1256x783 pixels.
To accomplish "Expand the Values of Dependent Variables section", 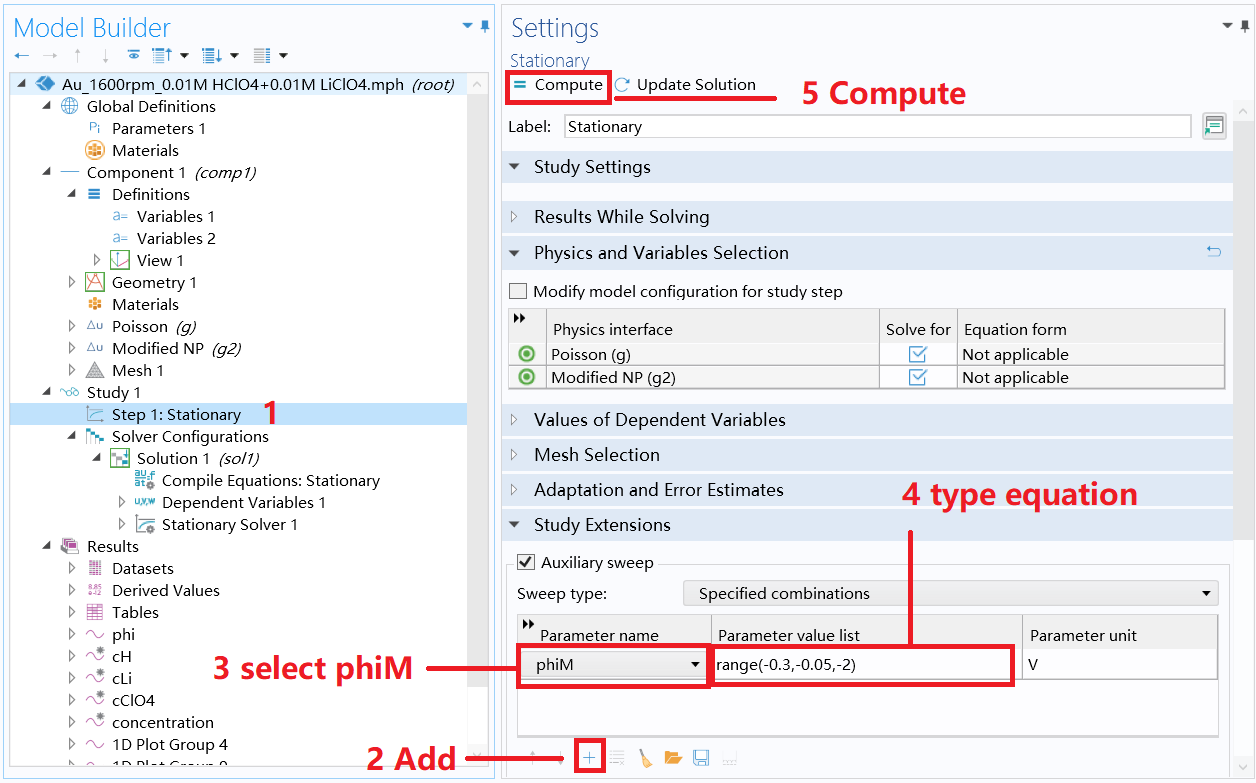I will click(514, 419).
